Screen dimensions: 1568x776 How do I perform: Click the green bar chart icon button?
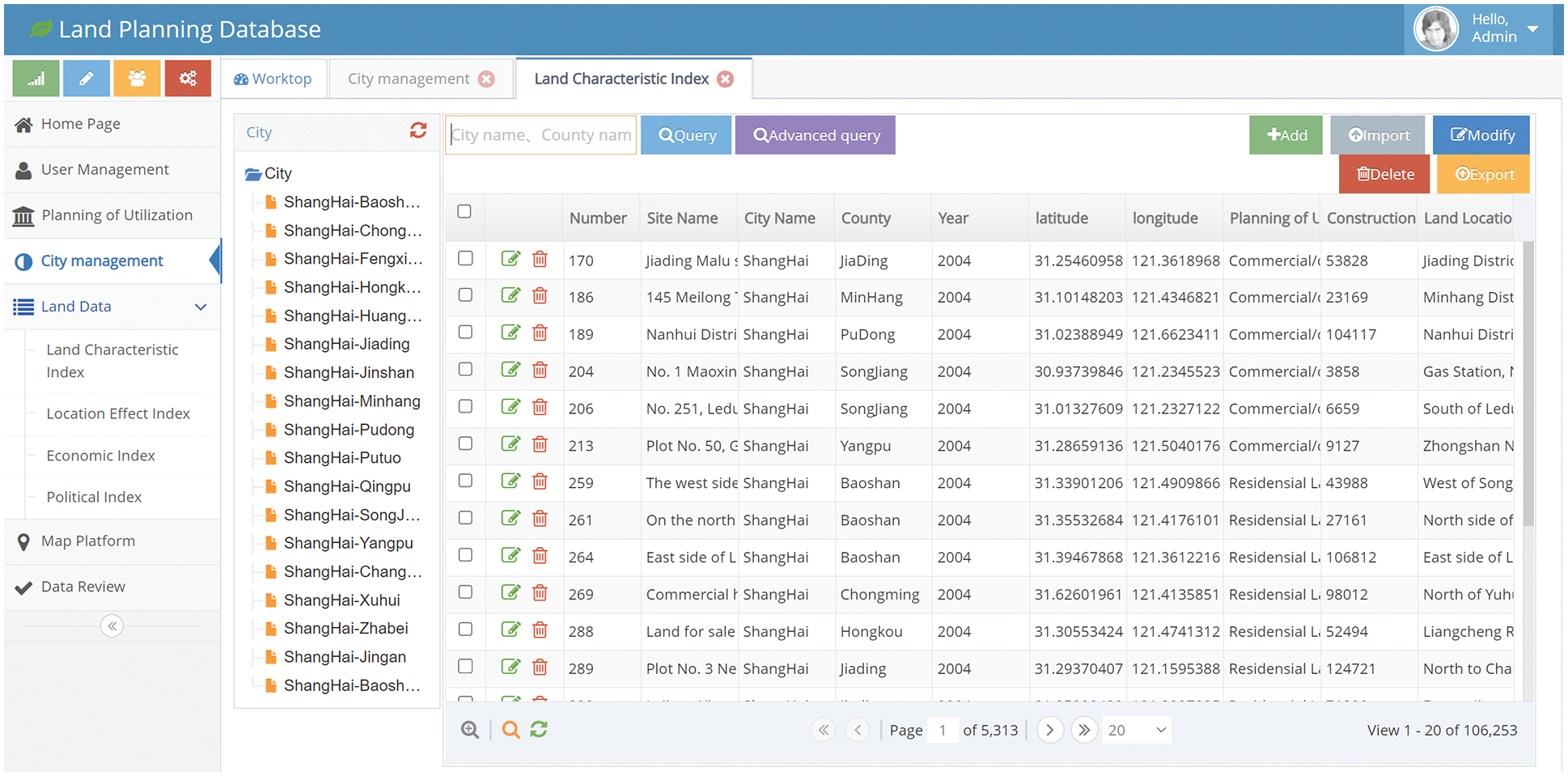[x=36, y=78]
